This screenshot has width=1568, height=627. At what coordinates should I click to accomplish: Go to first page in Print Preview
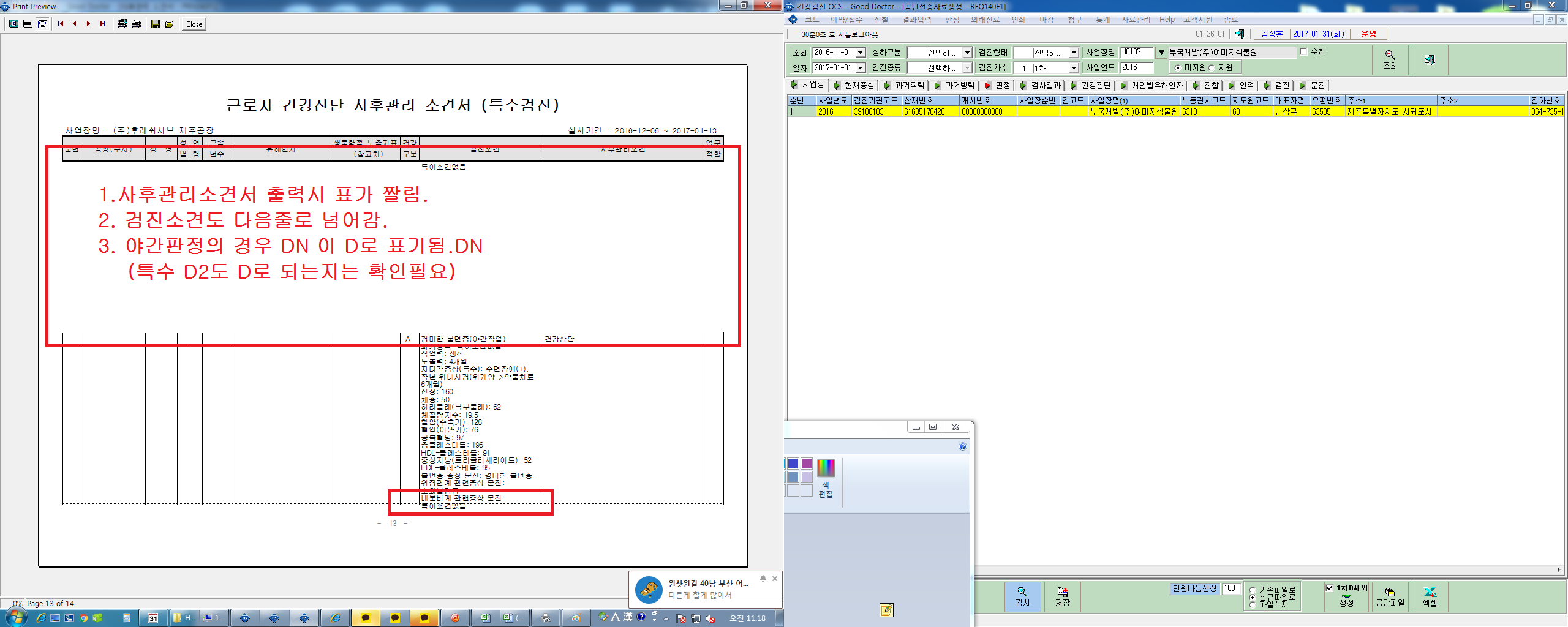point(61,24)
